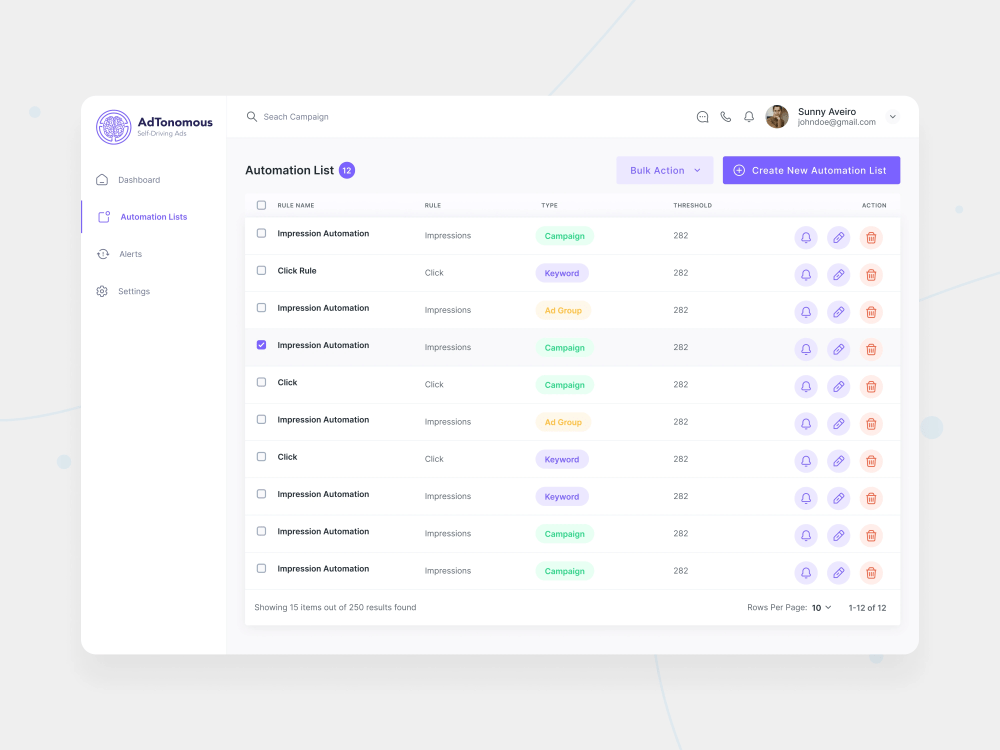This screenshot has height=750, width=1000.
Task: Click the Search Campaign input field
Action: coord(300,116)
